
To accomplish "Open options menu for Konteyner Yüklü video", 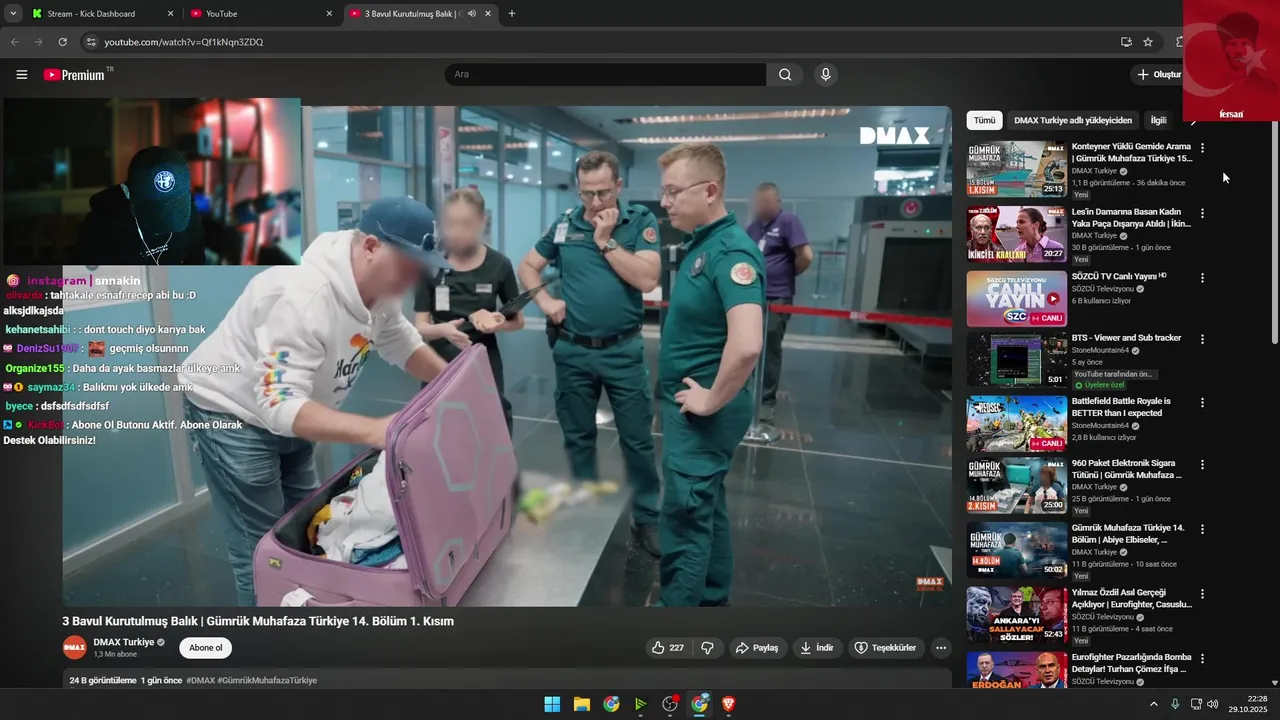I will coord(1202,148).
